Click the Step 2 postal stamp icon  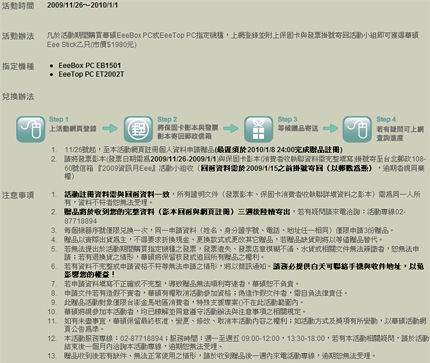138,129
